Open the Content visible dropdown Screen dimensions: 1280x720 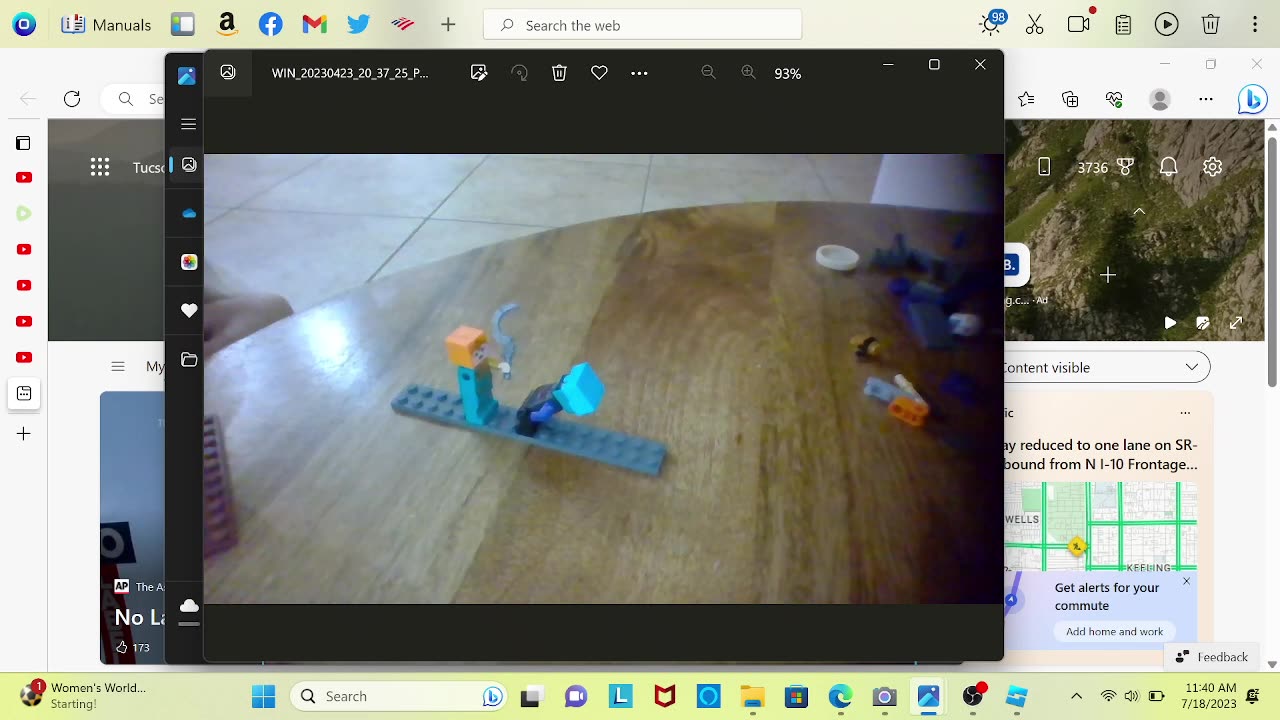click(x=1107, y=367)
